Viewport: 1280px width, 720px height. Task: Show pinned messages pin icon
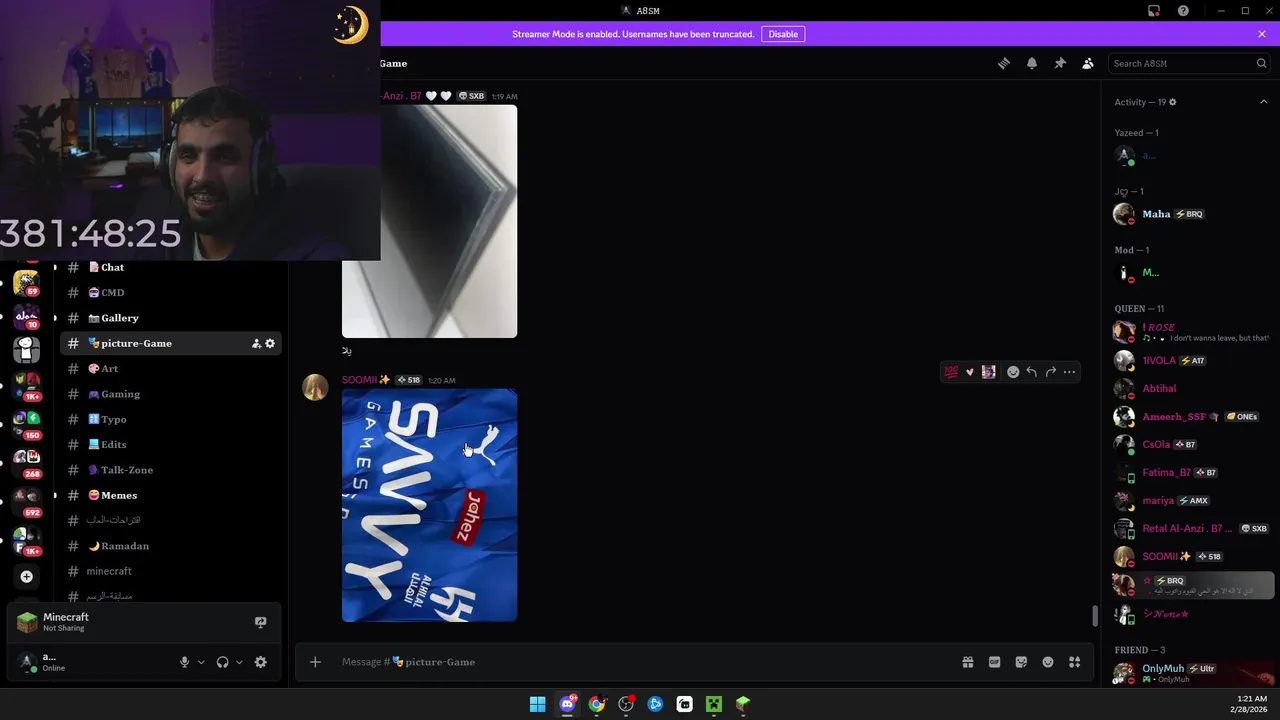[x=1060, y=63]
